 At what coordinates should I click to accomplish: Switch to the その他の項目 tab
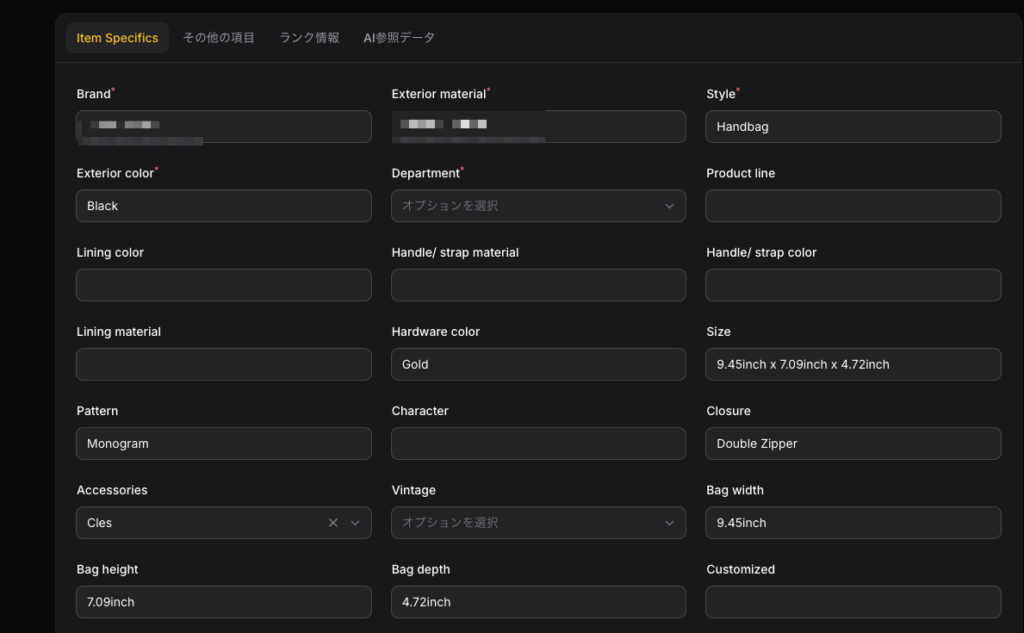point(219,38)
